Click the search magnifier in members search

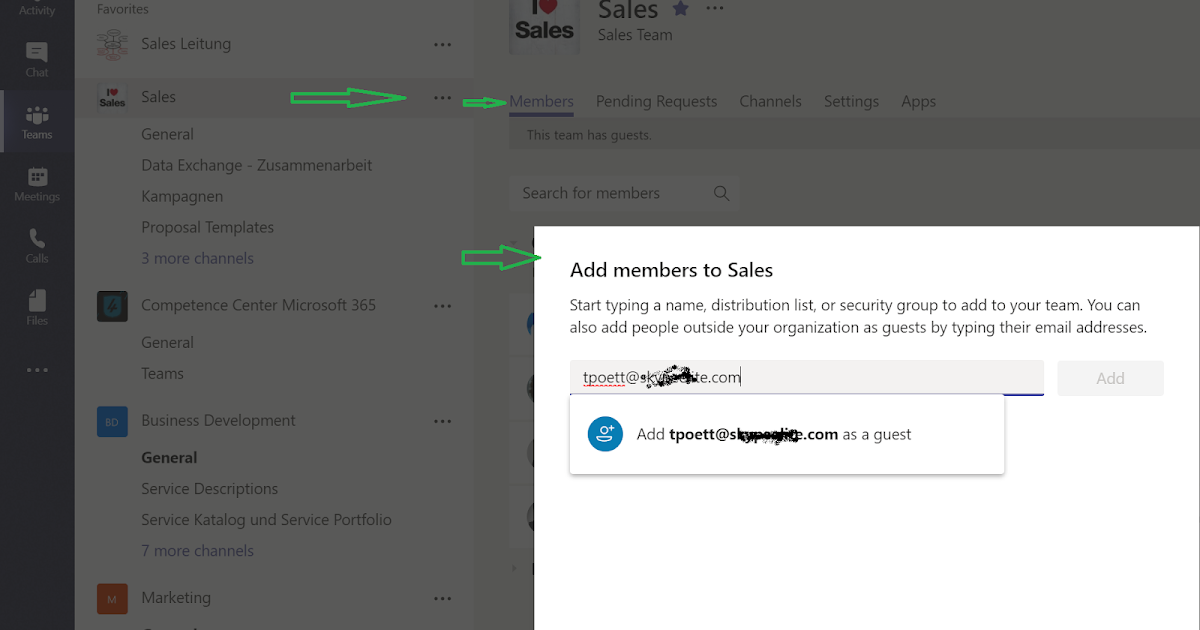click(x=721, y=193)
